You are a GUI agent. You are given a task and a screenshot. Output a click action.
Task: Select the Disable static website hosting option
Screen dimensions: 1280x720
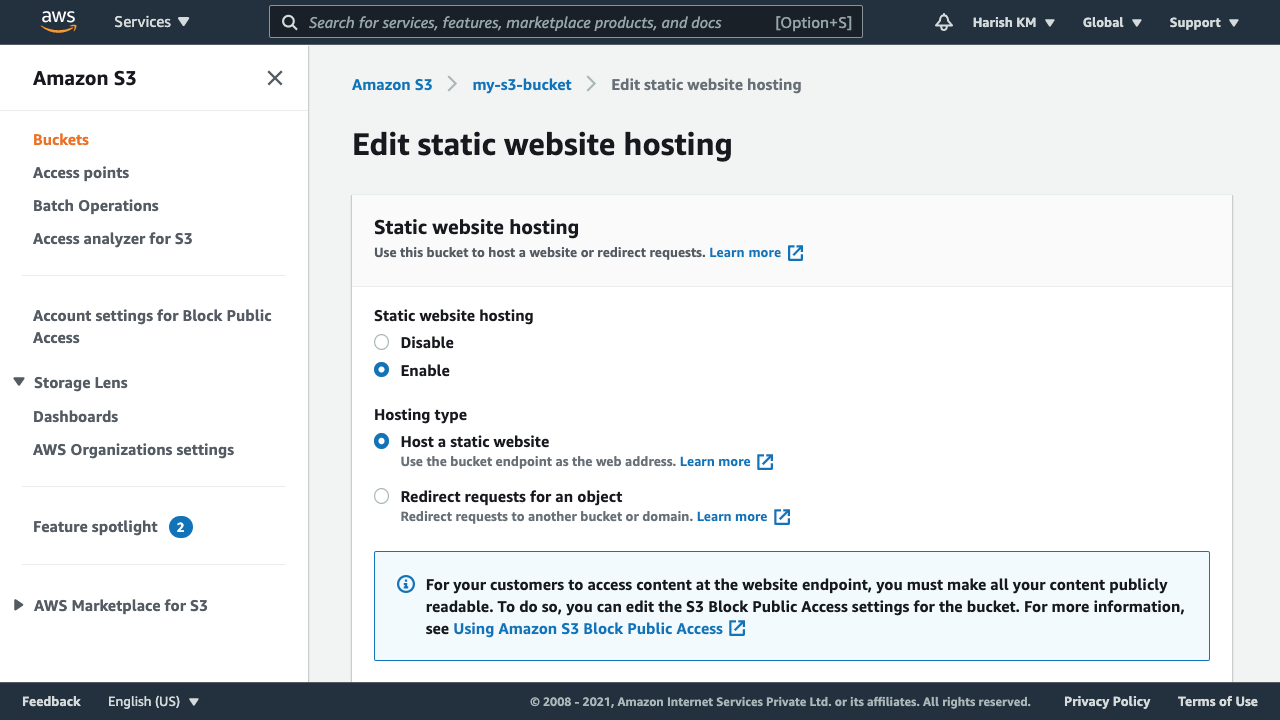pyautogui.click(x=381, y=341)
